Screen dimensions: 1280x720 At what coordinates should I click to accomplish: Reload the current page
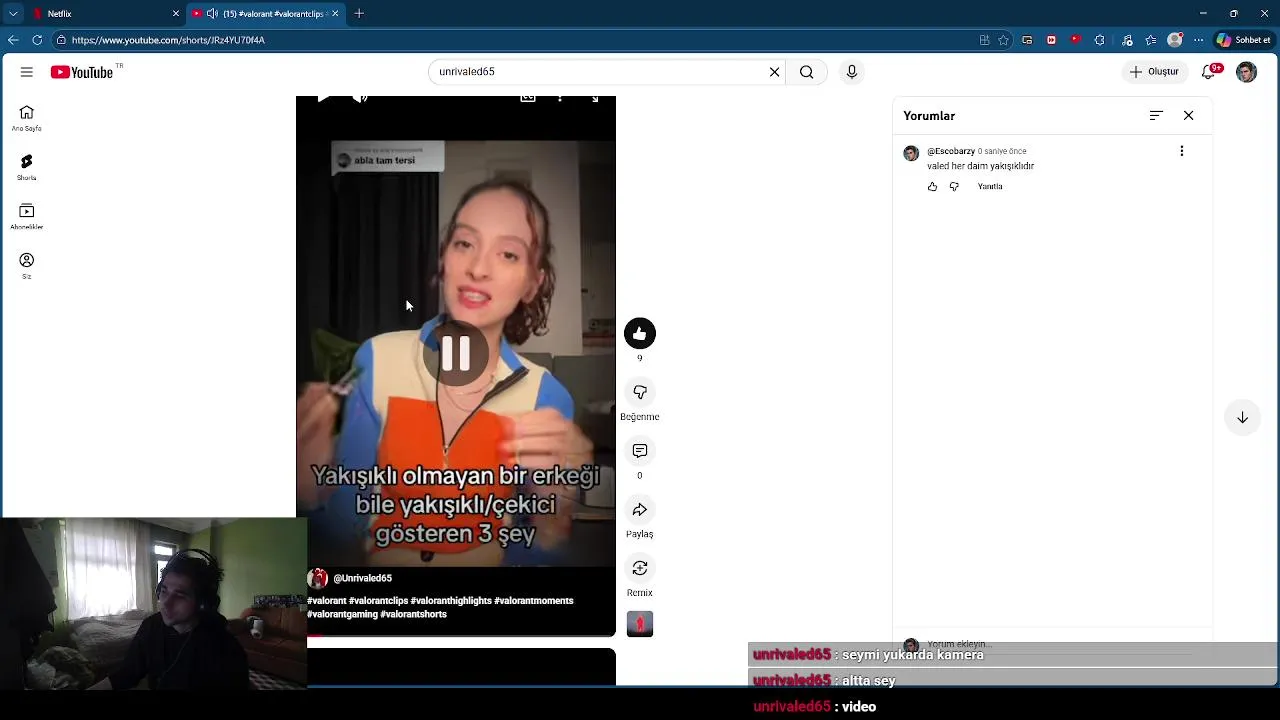click(x=37, y=40)
